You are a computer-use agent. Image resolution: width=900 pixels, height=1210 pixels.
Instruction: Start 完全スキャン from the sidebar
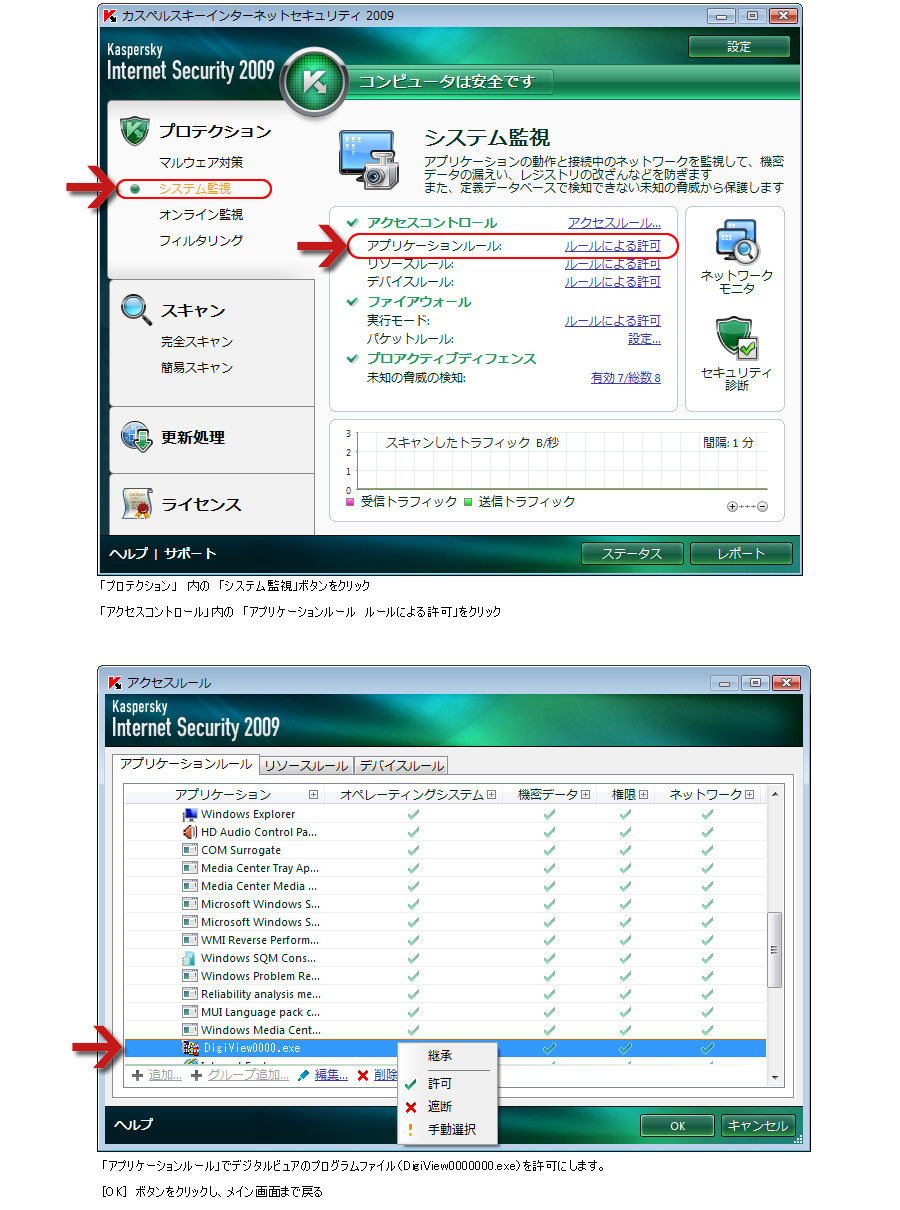tap(197, 341)
